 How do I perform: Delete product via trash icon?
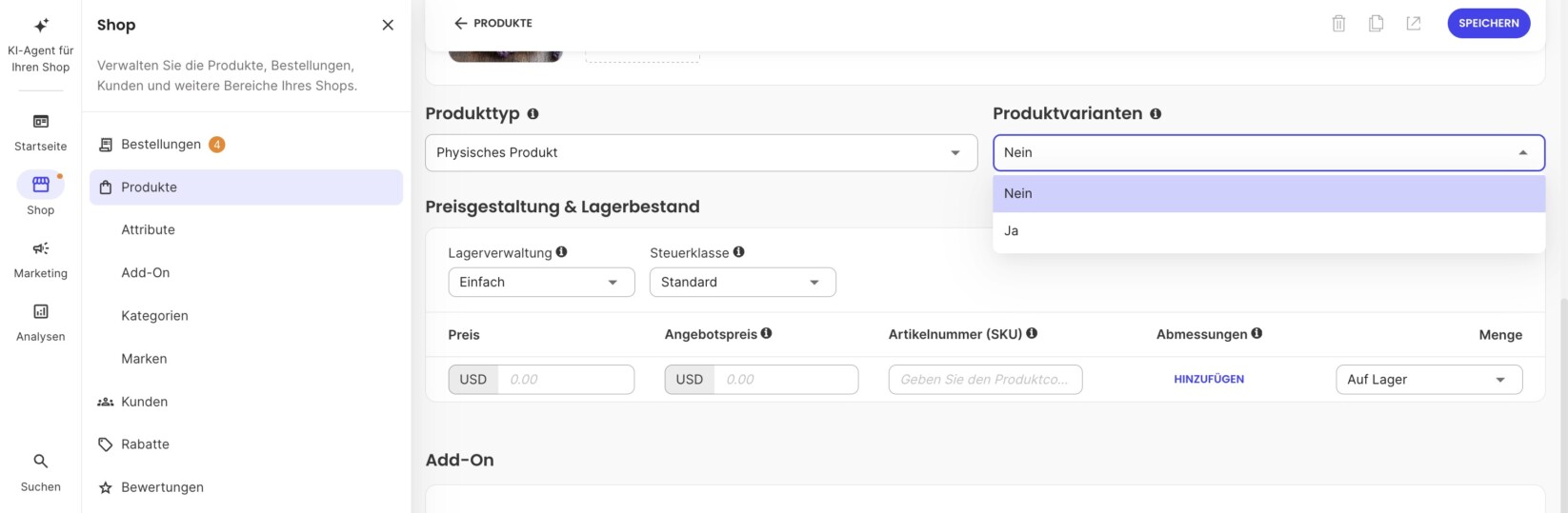tap(1338, 23)
